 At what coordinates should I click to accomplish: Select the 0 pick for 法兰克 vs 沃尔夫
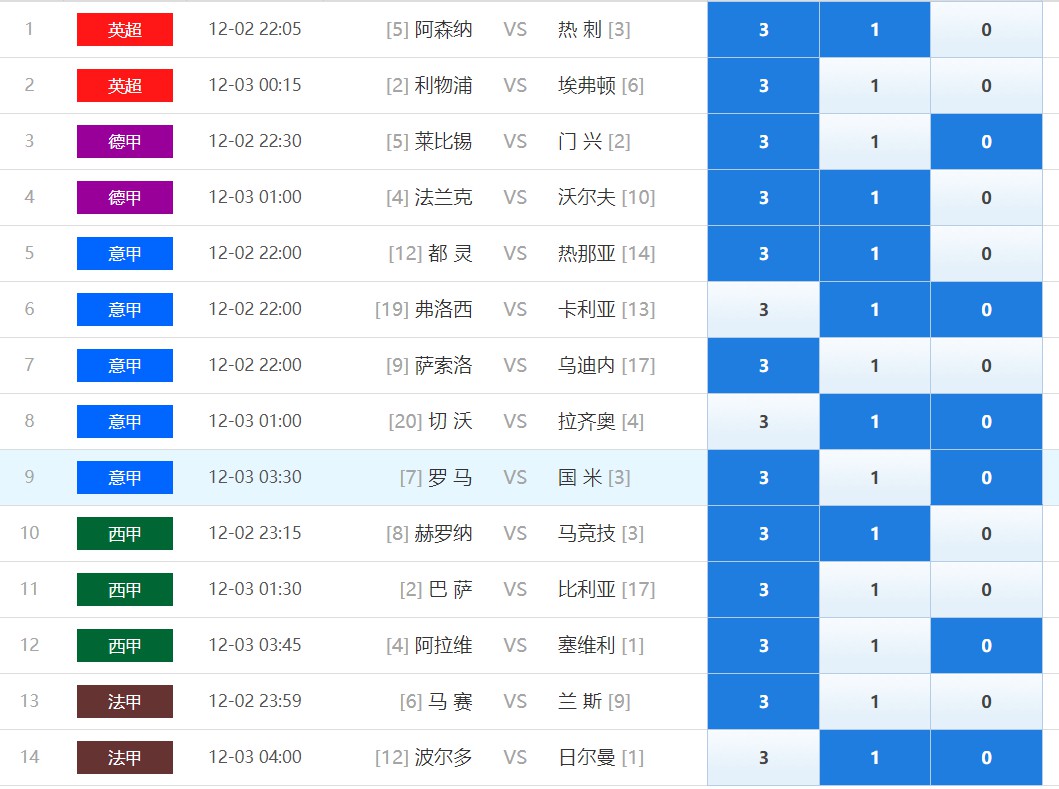(986, 197)
